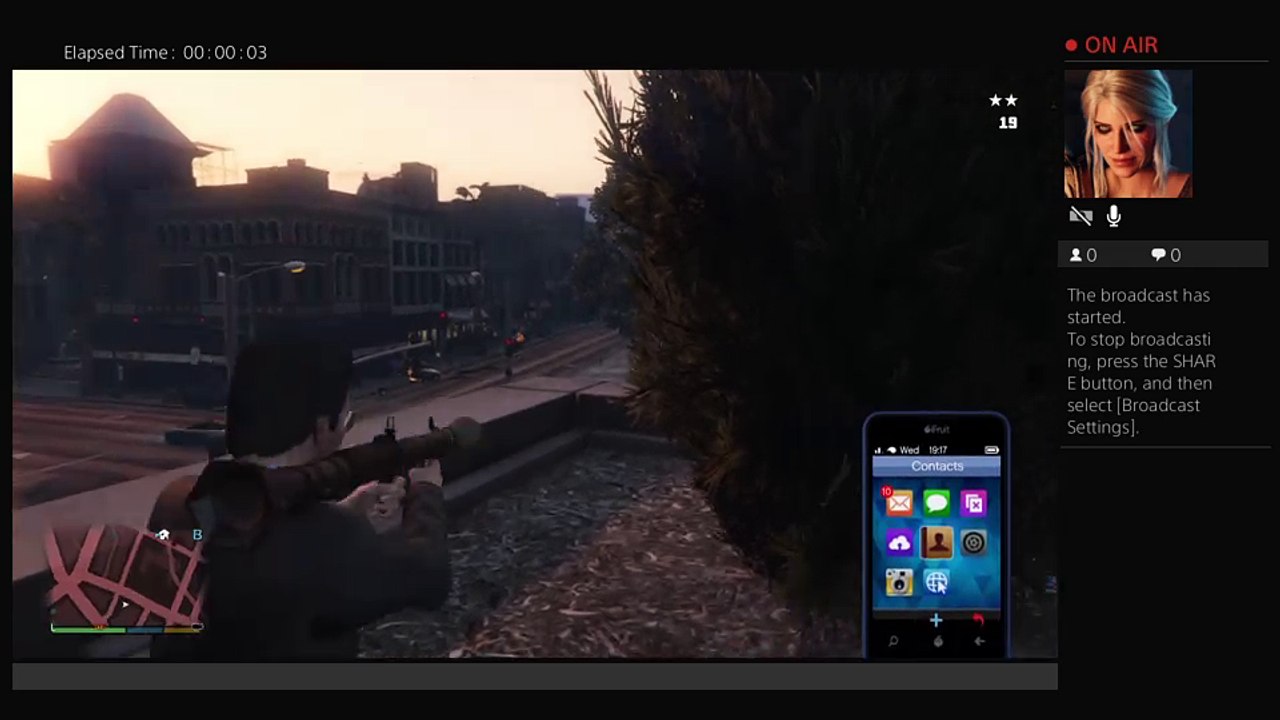This screenshot has height=720, width=1280.
Task: Click the Wed day label on phone
Action: (909, 450)
